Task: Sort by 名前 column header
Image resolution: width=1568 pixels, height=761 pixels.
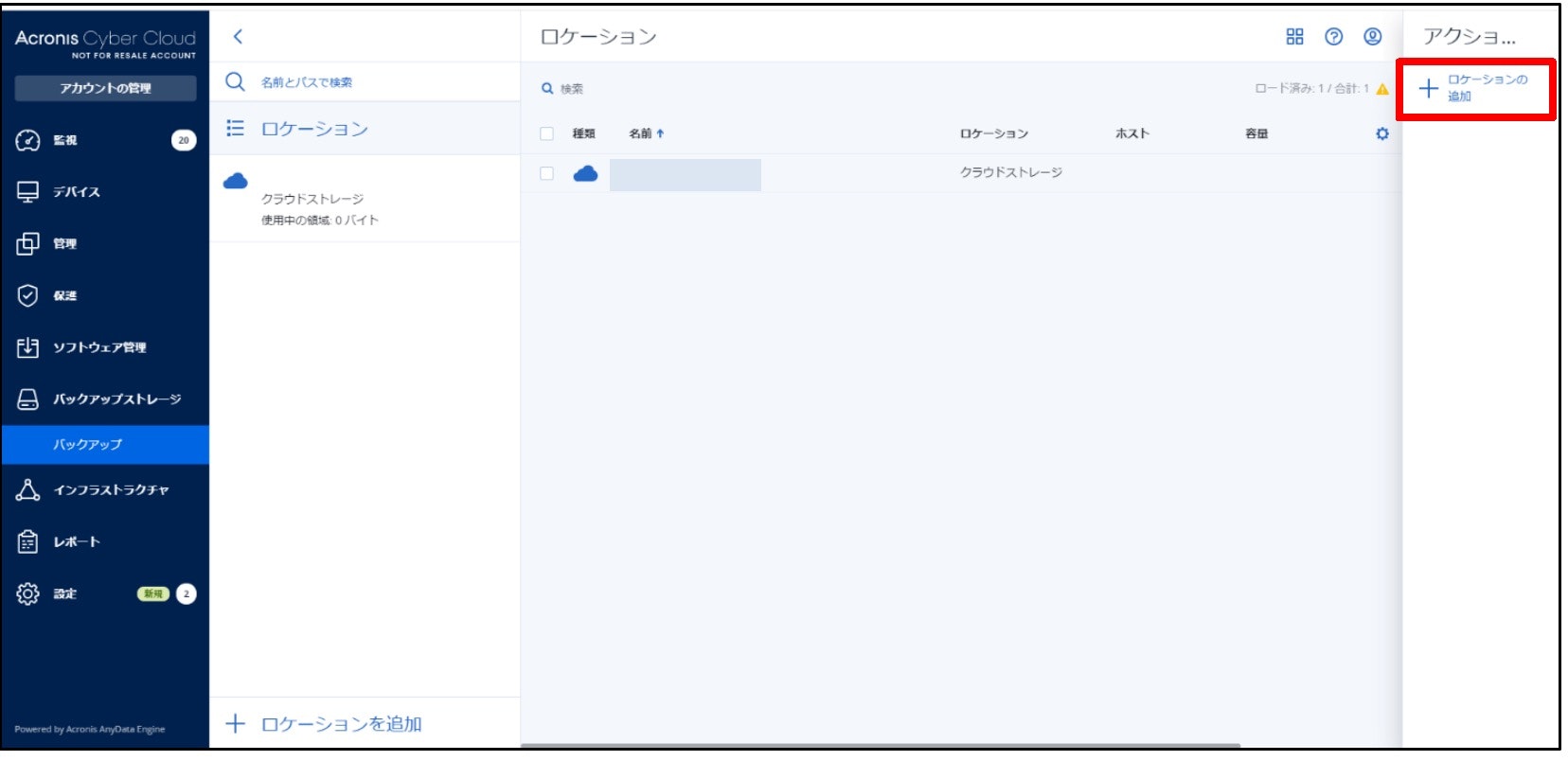Action: 647,133
